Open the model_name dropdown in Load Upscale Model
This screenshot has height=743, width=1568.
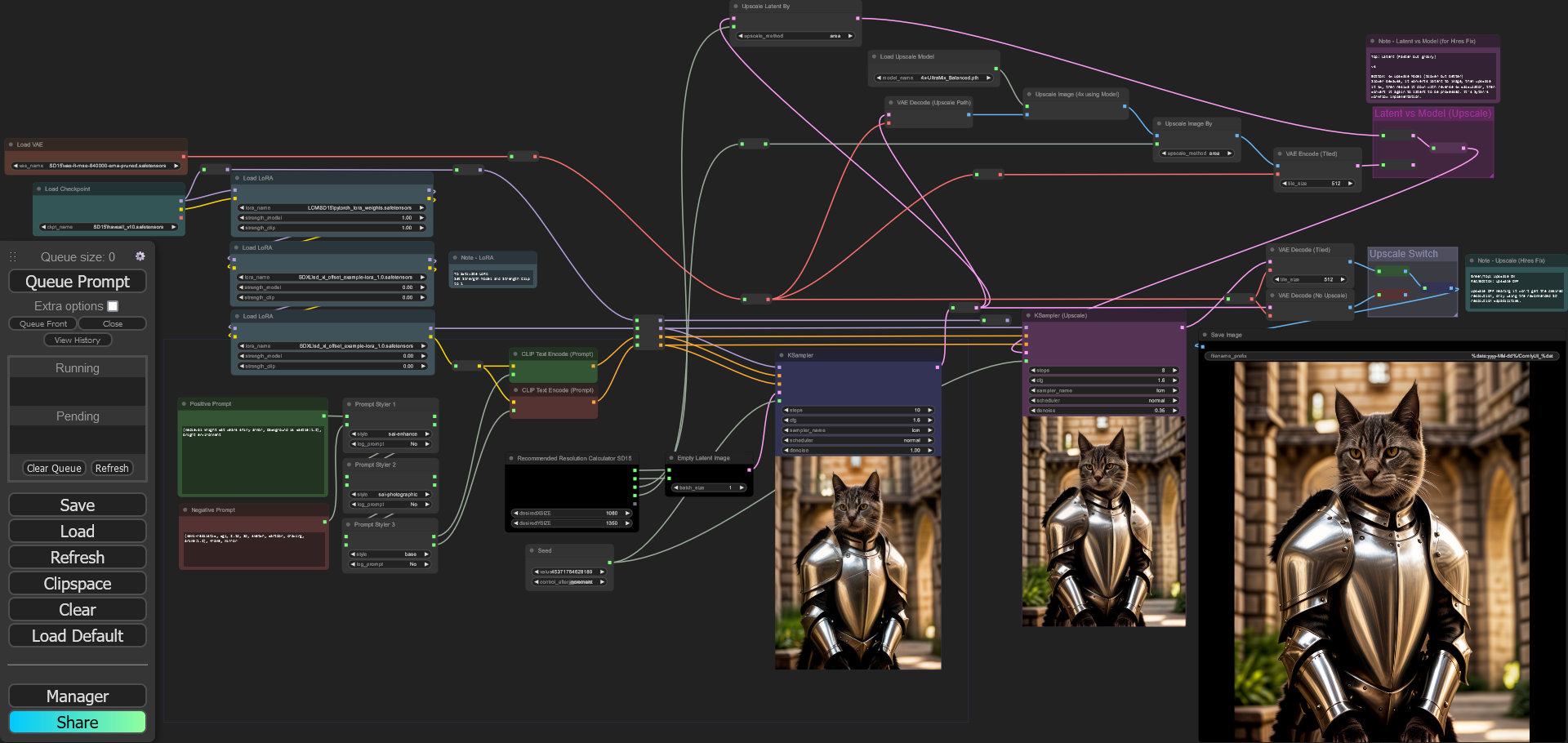pos(935,78)
